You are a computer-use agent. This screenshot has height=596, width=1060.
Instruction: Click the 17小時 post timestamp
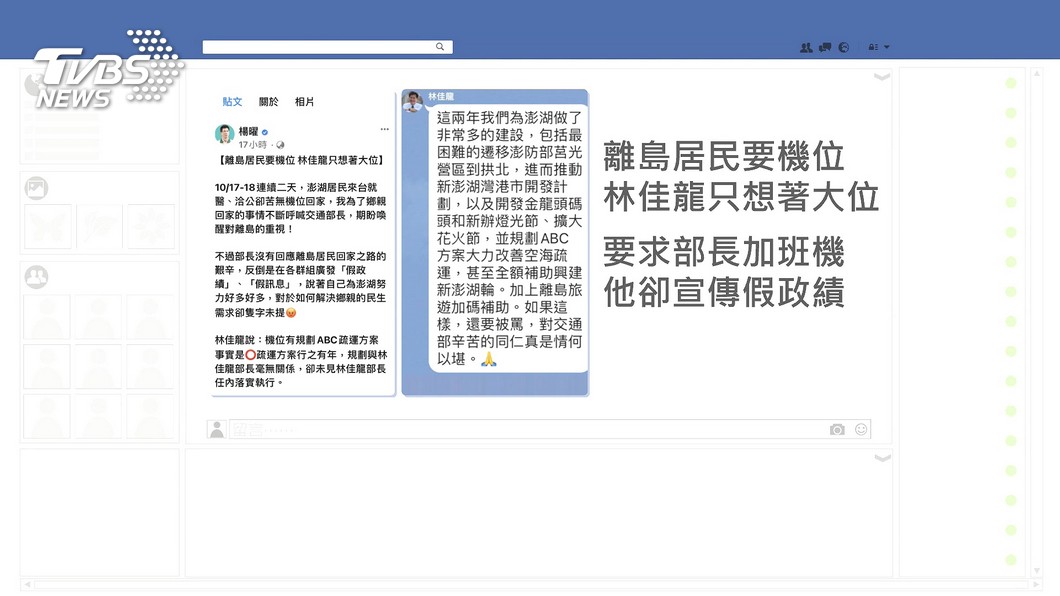coord(252,145)
